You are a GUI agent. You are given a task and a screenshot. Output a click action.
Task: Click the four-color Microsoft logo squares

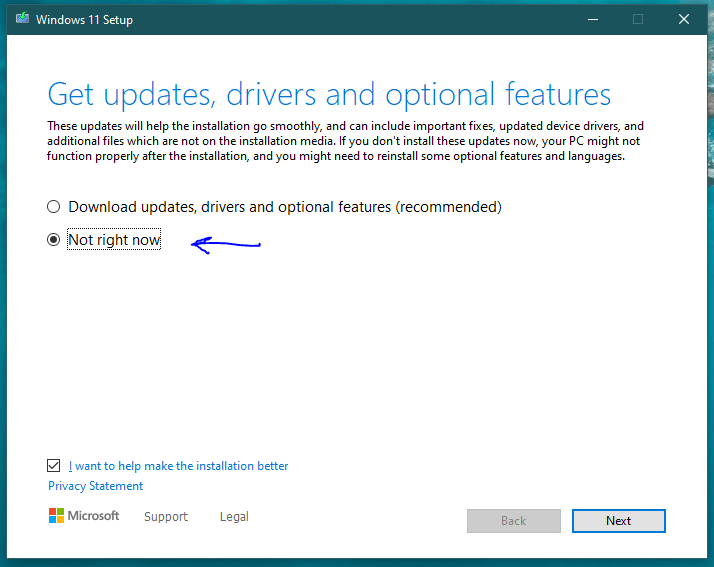(x=56, y=516)
